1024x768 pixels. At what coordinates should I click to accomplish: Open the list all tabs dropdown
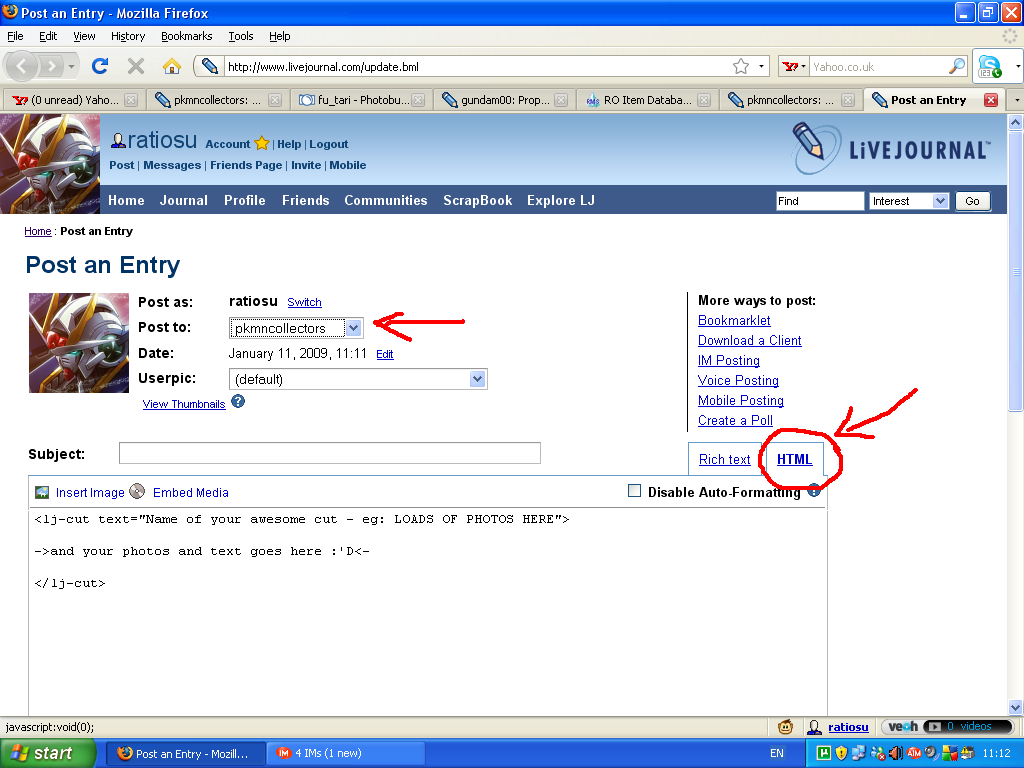[1016, 100]
